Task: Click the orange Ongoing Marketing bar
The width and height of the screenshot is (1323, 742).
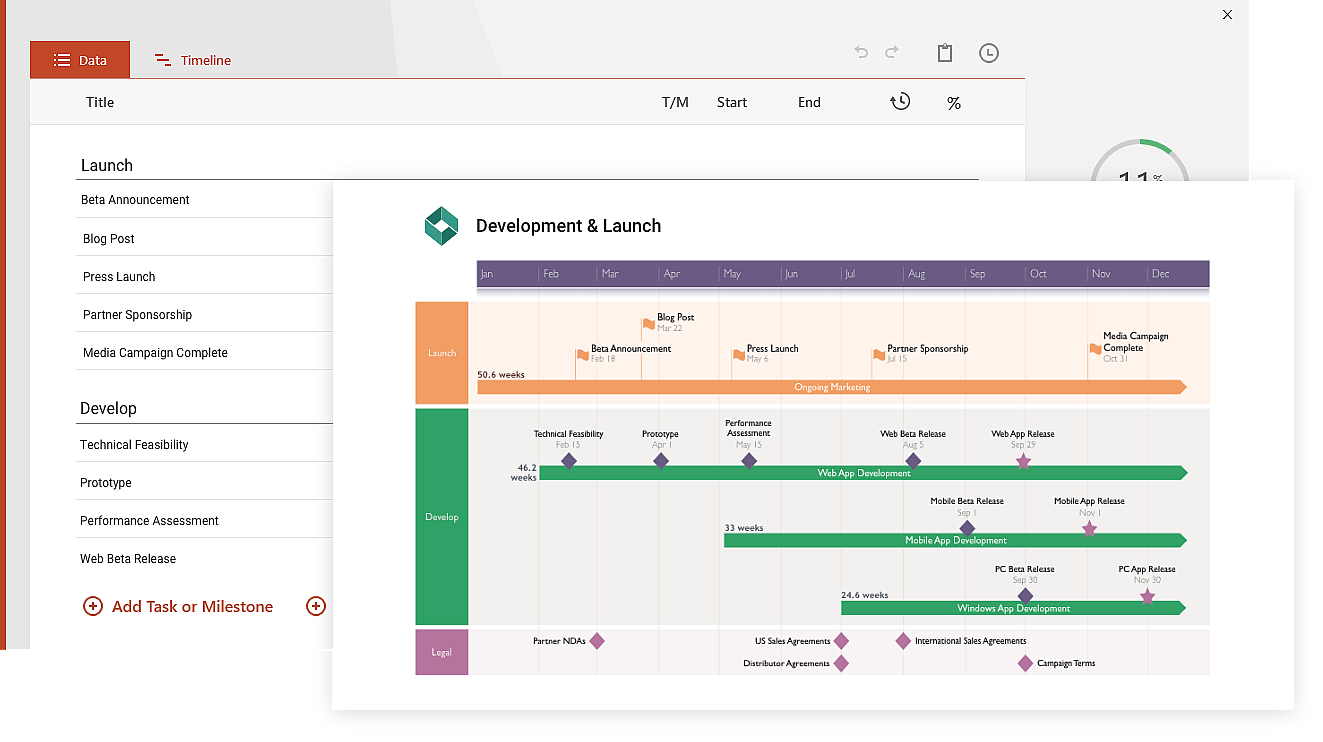Action: click(831, 387)
